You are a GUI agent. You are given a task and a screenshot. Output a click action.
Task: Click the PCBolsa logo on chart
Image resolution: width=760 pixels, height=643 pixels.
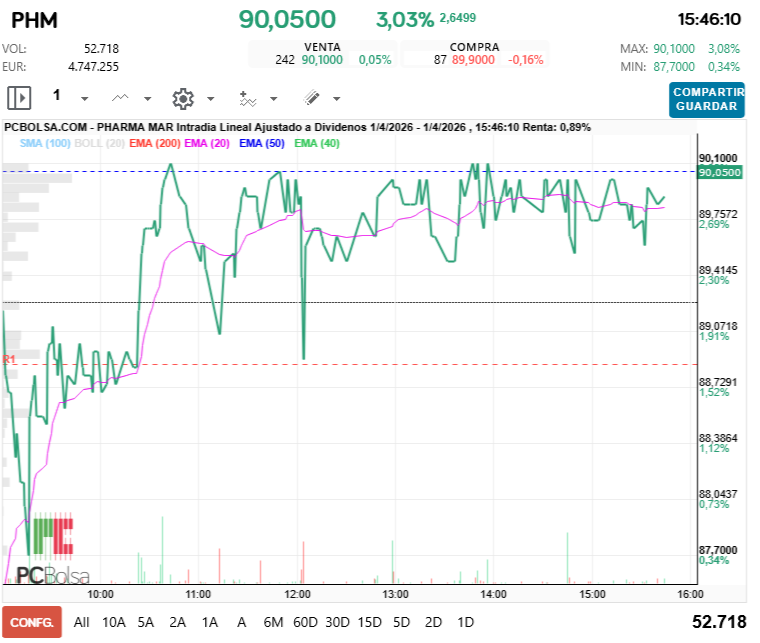tap(52, 549)
